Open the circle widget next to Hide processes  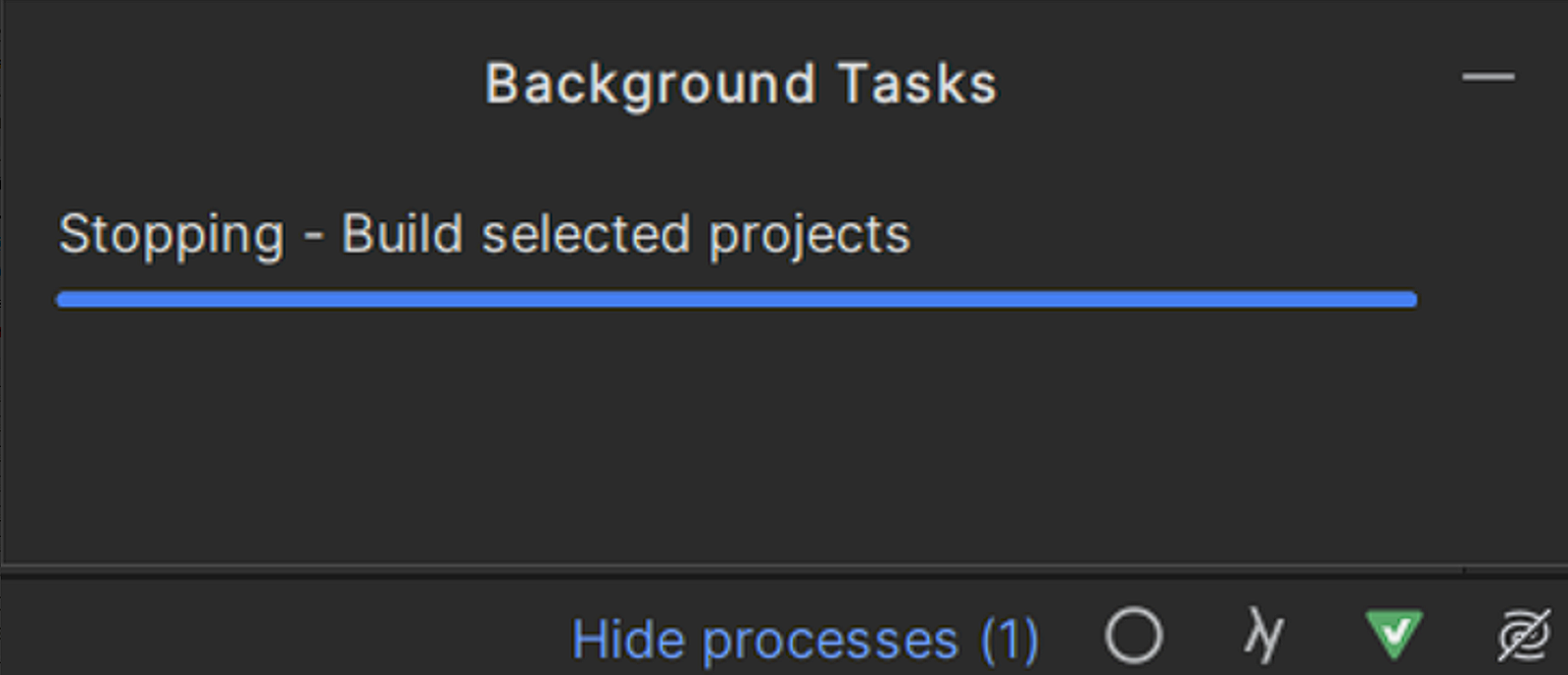tap(1134, 636)
